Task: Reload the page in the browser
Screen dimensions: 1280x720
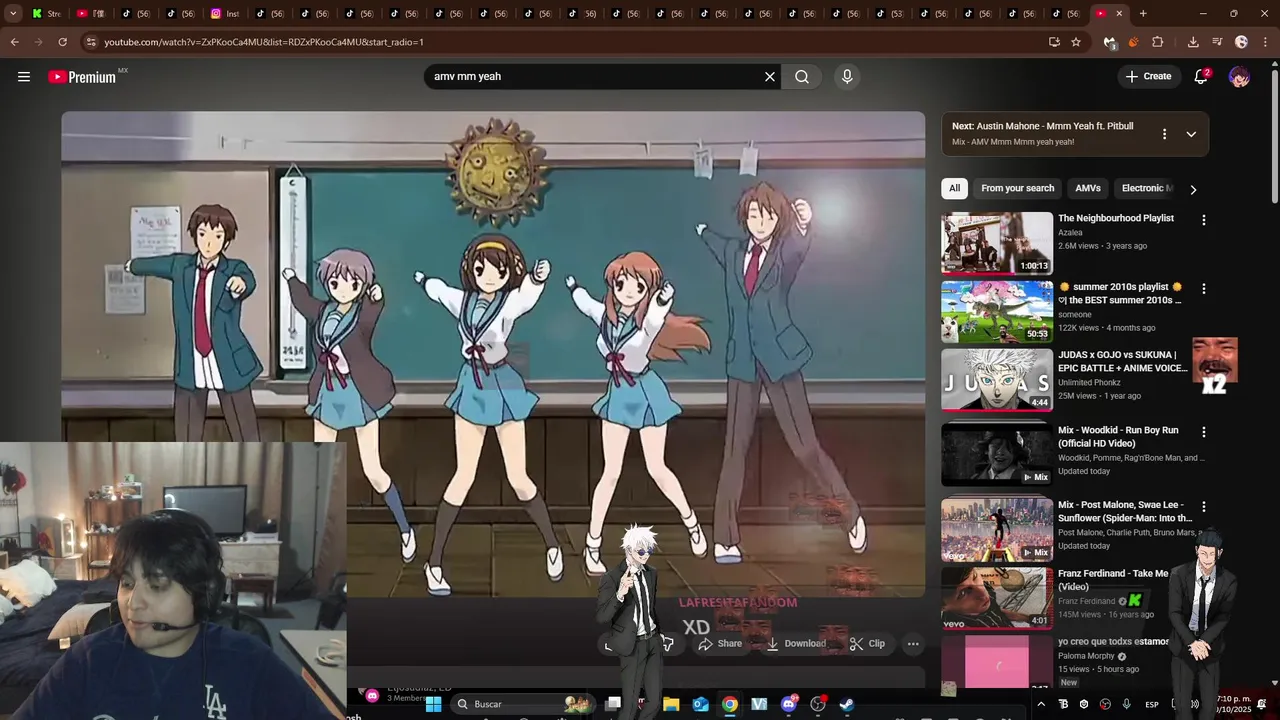Action: click(x=62, y=42)
